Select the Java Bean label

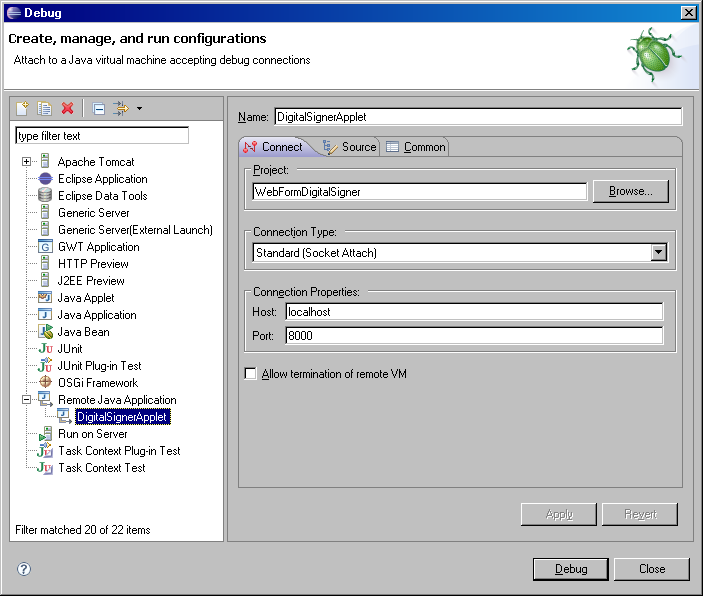tap(83, 332)
